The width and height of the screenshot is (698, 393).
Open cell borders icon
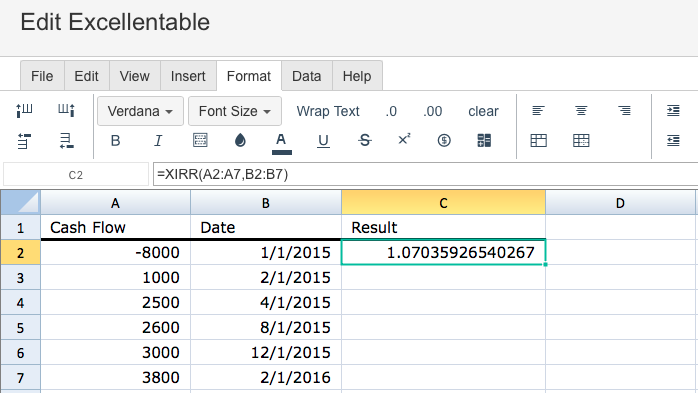click(x=200, y=140)
